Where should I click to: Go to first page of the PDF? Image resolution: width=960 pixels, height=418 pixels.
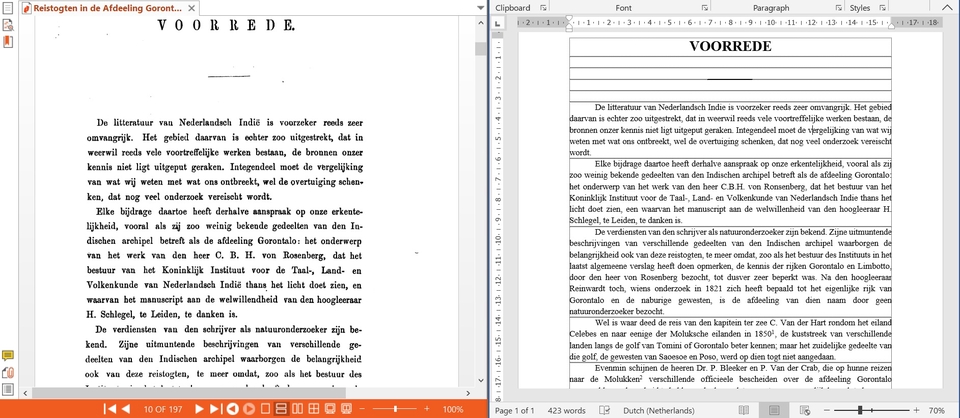coord(110,409)
